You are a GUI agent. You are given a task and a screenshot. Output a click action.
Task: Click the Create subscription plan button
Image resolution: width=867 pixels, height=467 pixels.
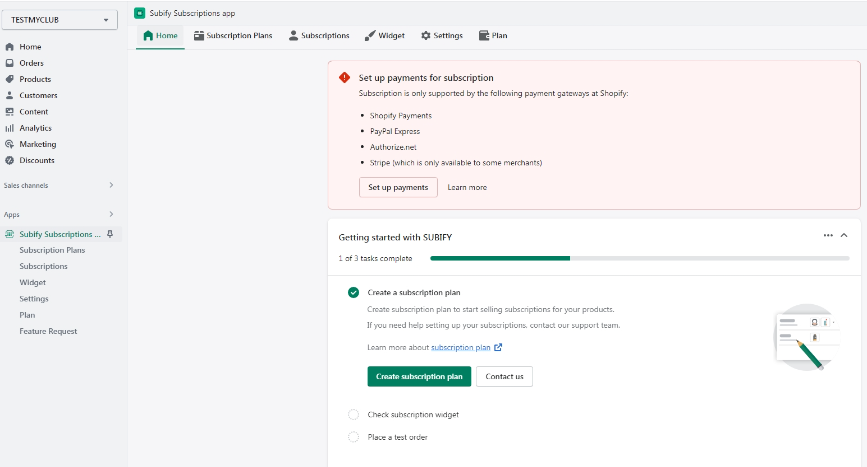(419, 376)
